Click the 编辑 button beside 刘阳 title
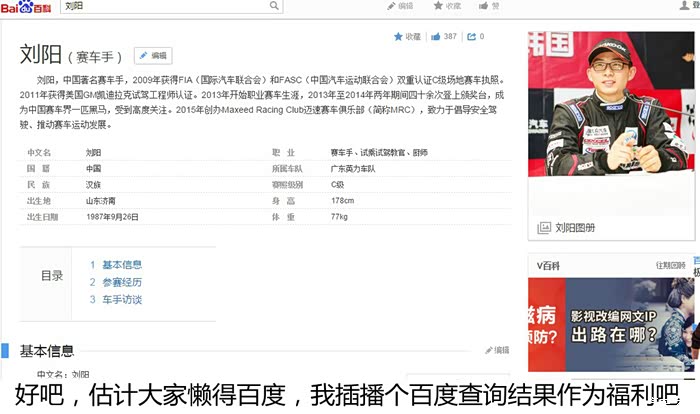Screen dimensions: 700x414 coord(153,56)
